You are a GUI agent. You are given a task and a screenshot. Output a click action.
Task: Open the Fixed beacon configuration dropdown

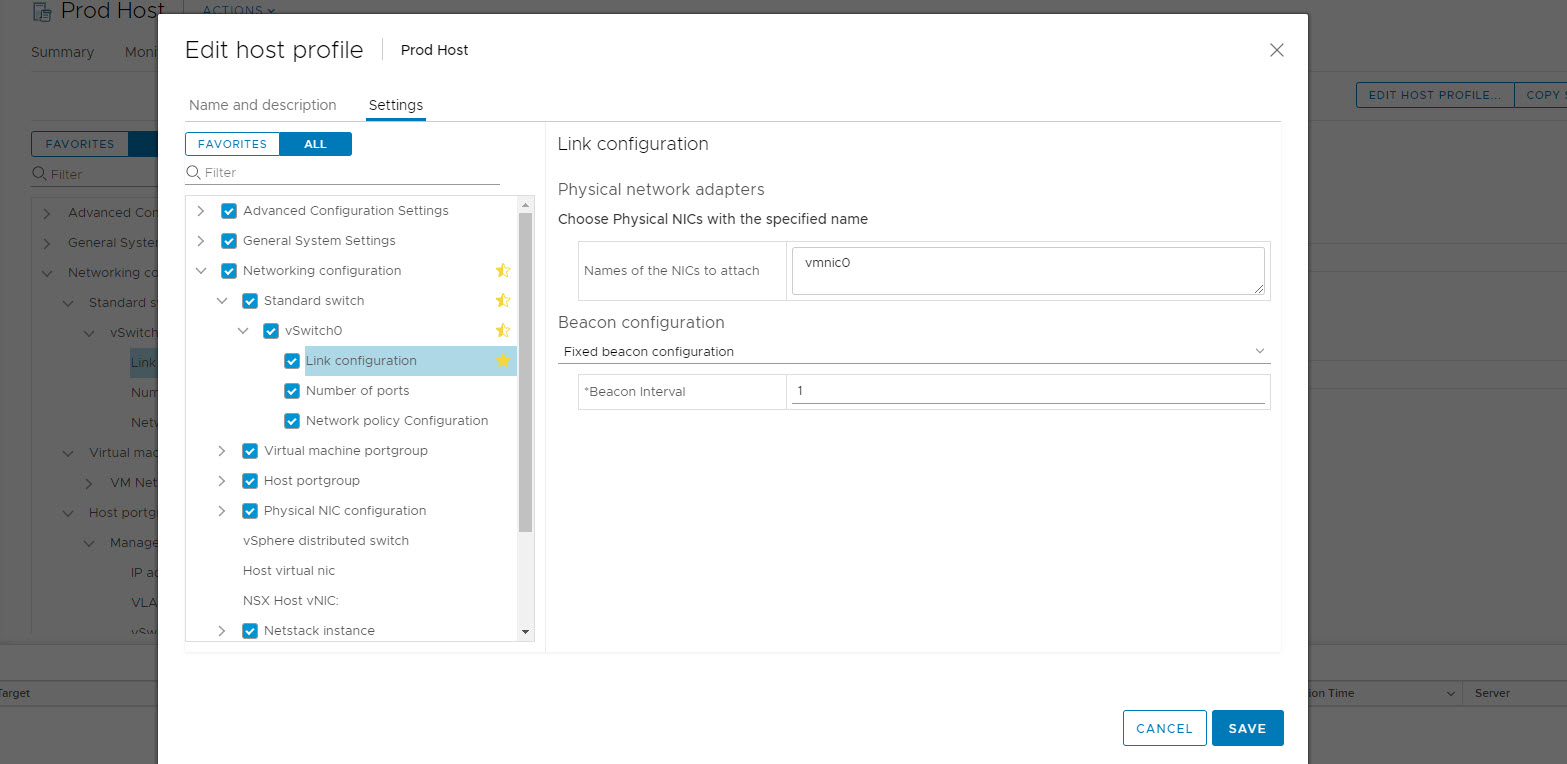(913, 352)
